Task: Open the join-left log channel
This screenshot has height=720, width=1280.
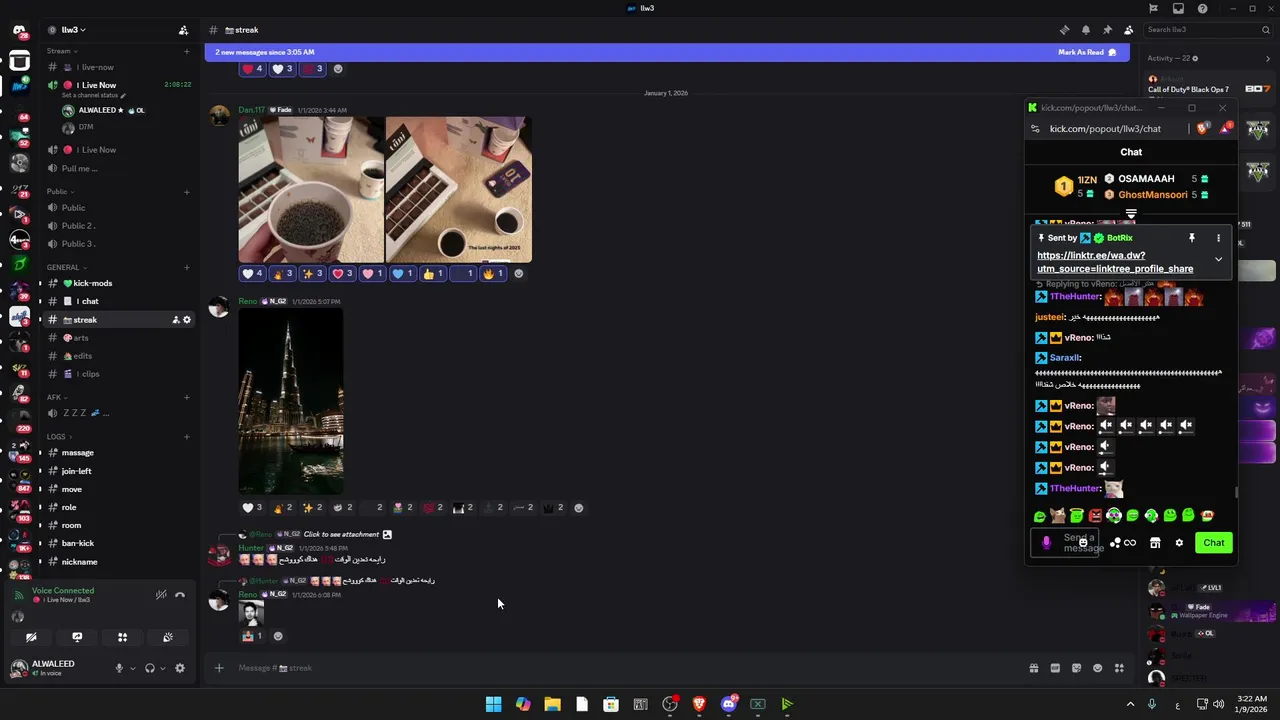Action: click(x=118, y=471)
